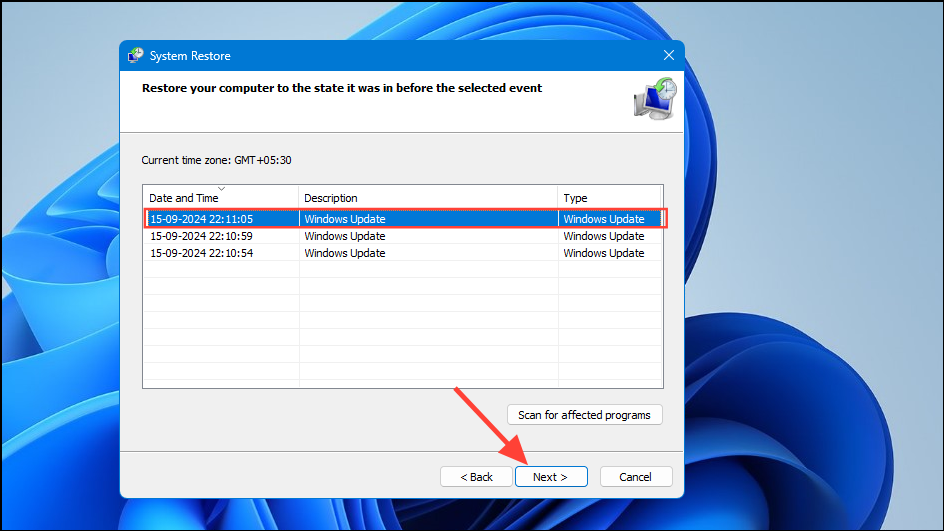
Task: Click the computer with clock restore icon
Action: pos(655,99)
